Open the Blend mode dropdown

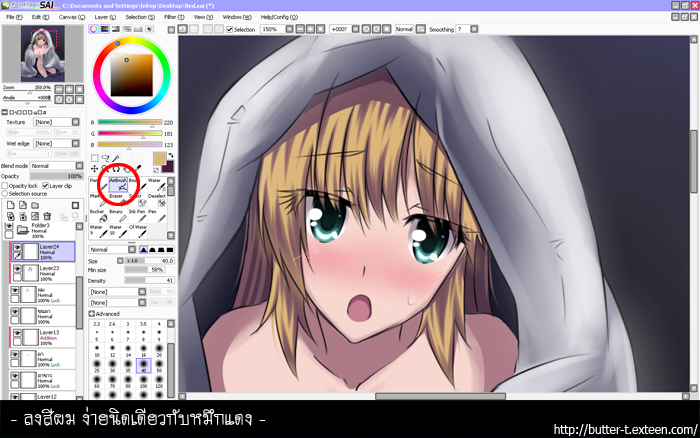79,166
